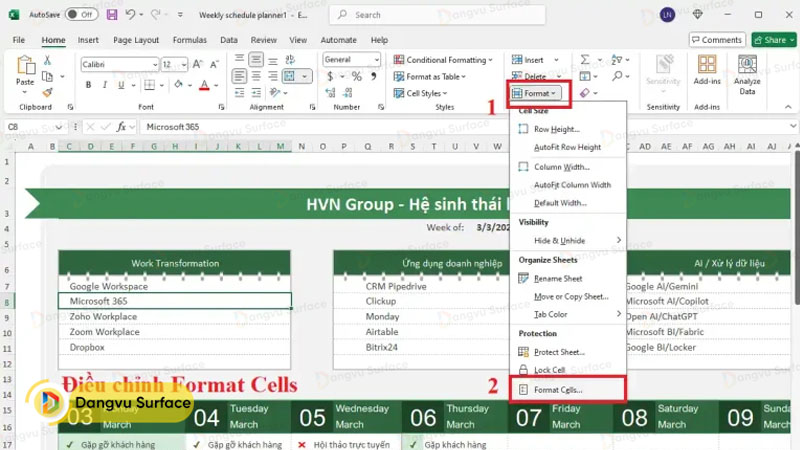Click the Percent Style icon
Viewport: 800px width, 450px height.
point(357,77)
